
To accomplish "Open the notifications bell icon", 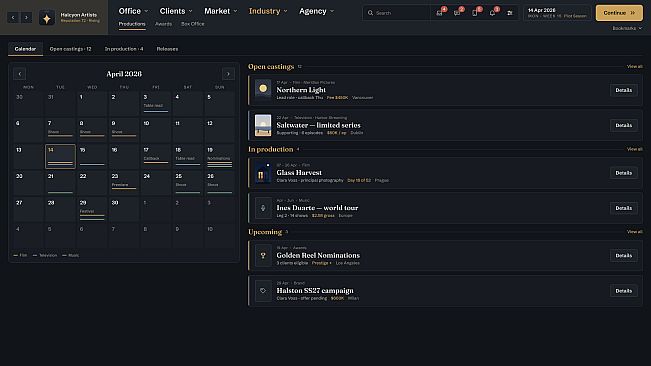I will [x=492, y=13].
